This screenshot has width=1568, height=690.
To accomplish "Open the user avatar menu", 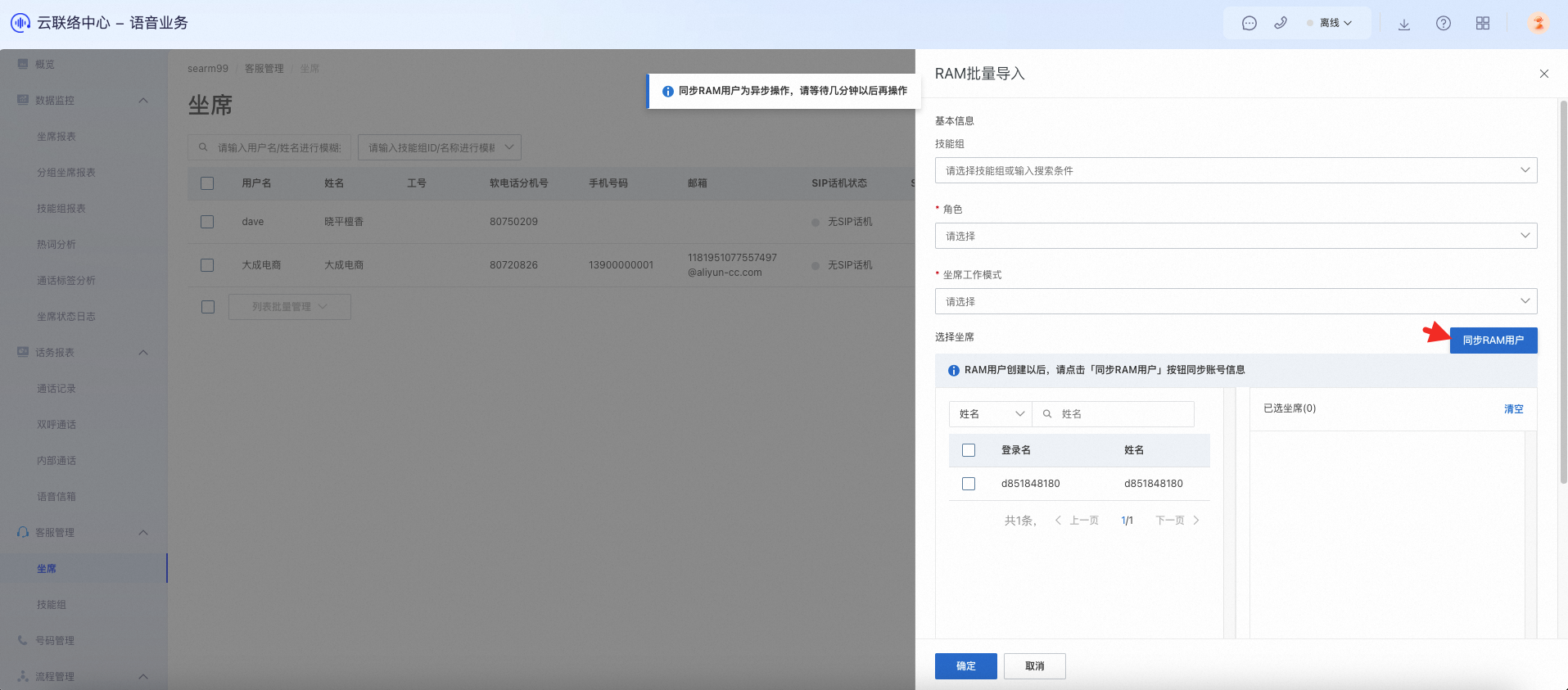I will [1539, 23].
